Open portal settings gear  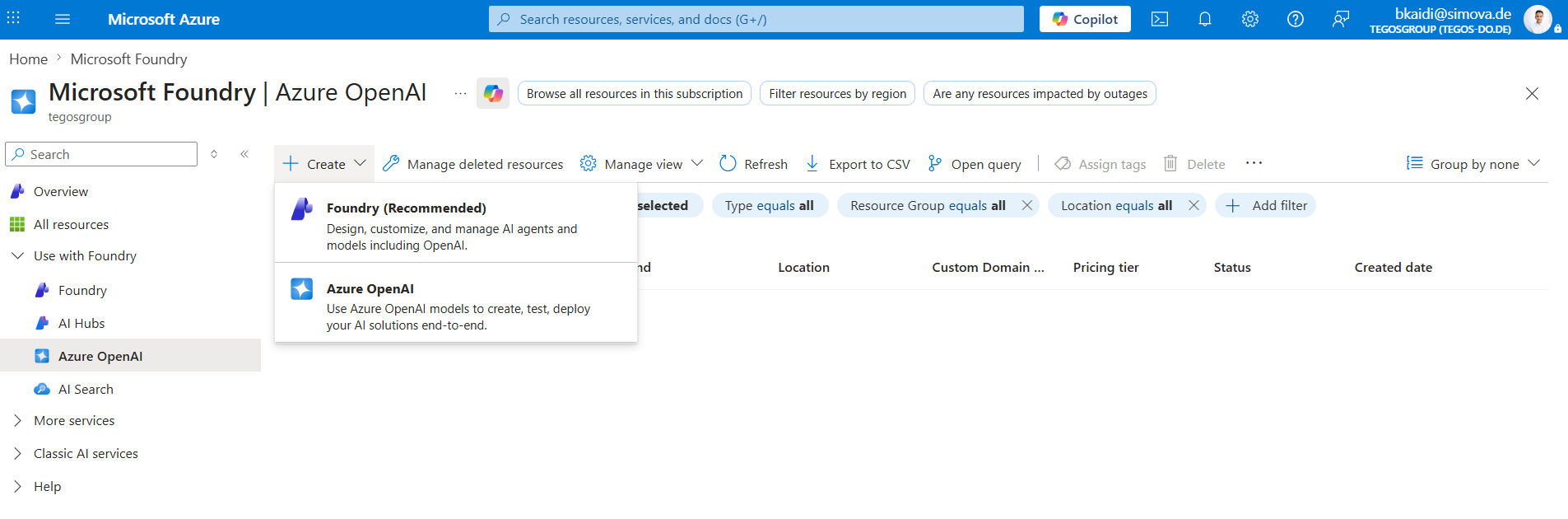pos(1250,19)
